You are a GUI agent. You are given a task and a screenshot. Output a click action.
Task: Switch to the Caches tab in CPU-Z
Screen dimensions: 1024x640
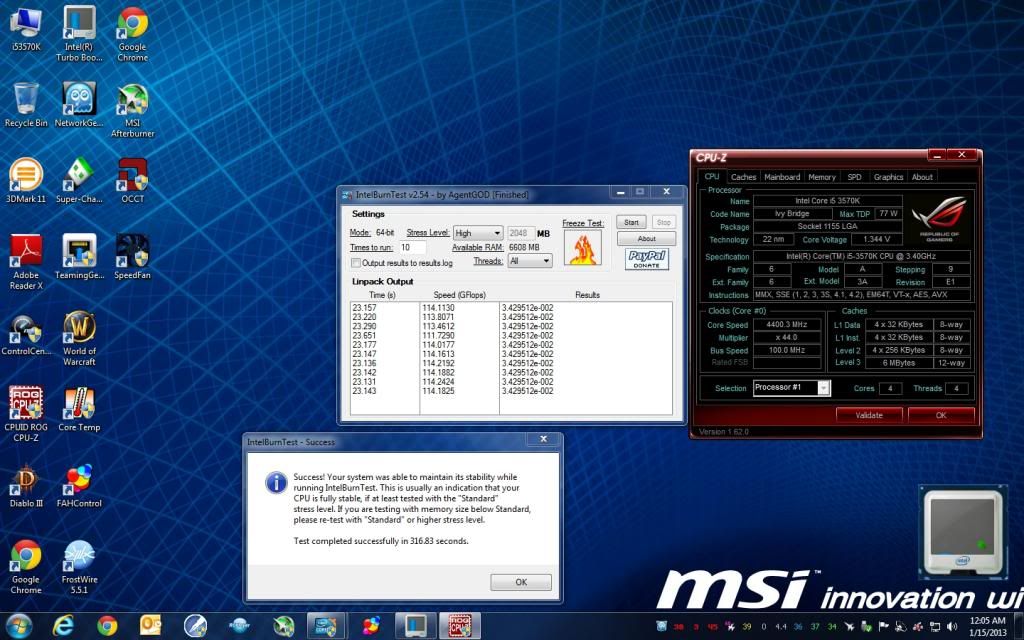(743, 177)
